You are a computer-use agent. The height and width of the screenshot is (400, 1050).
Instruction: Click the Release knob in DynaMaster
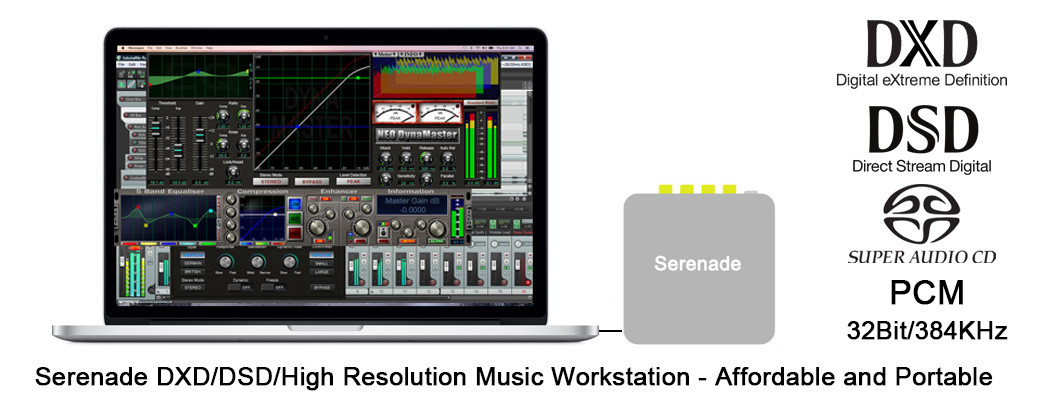tap(427, 158)
